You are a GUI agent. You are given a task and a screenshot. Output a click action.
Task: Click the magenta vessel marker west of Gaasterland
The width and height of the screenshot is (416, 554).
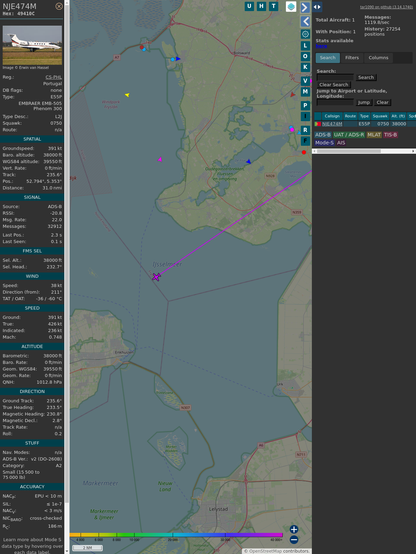coord(160,160)
